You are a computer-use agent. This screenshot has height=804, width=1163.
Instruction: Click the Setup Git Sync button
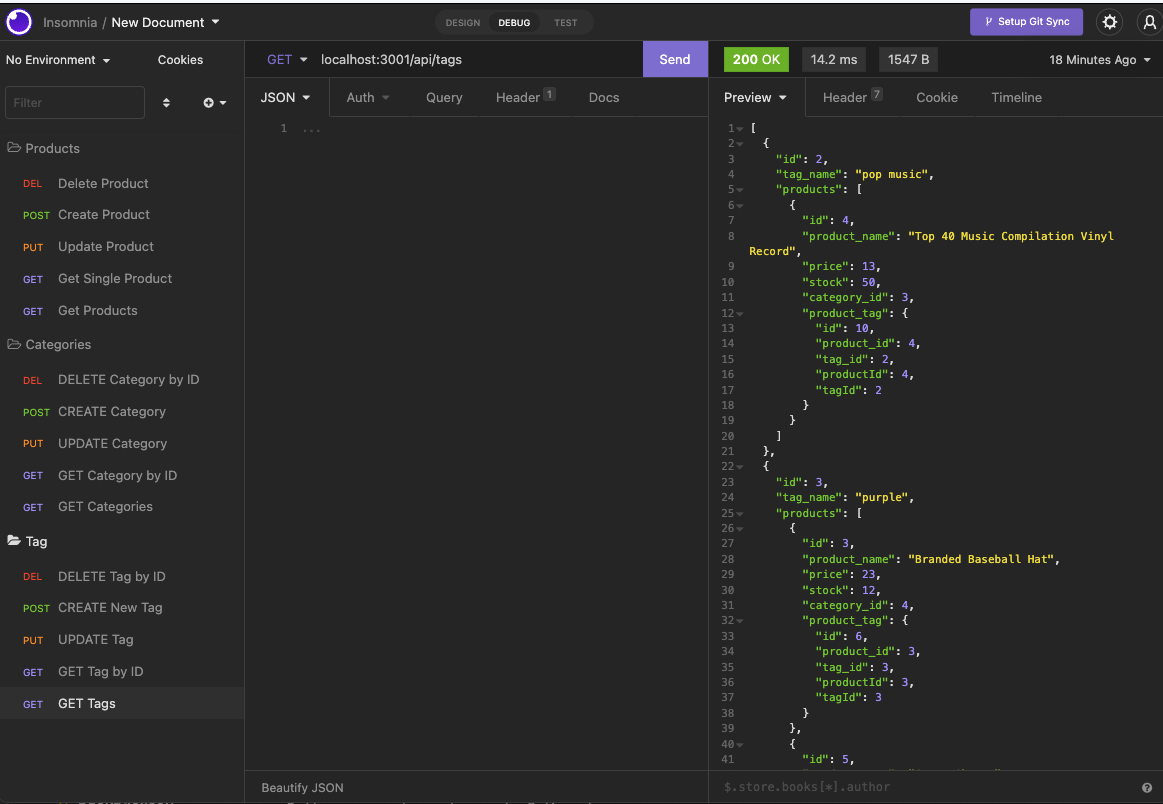(x=1026, y=21)
